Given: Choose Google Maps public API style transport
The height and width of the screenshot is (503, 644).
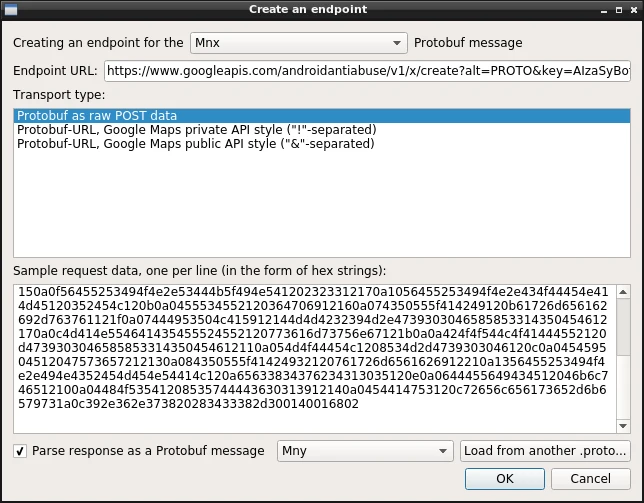Looking at the screenshot, I should (x=322, y=144).
